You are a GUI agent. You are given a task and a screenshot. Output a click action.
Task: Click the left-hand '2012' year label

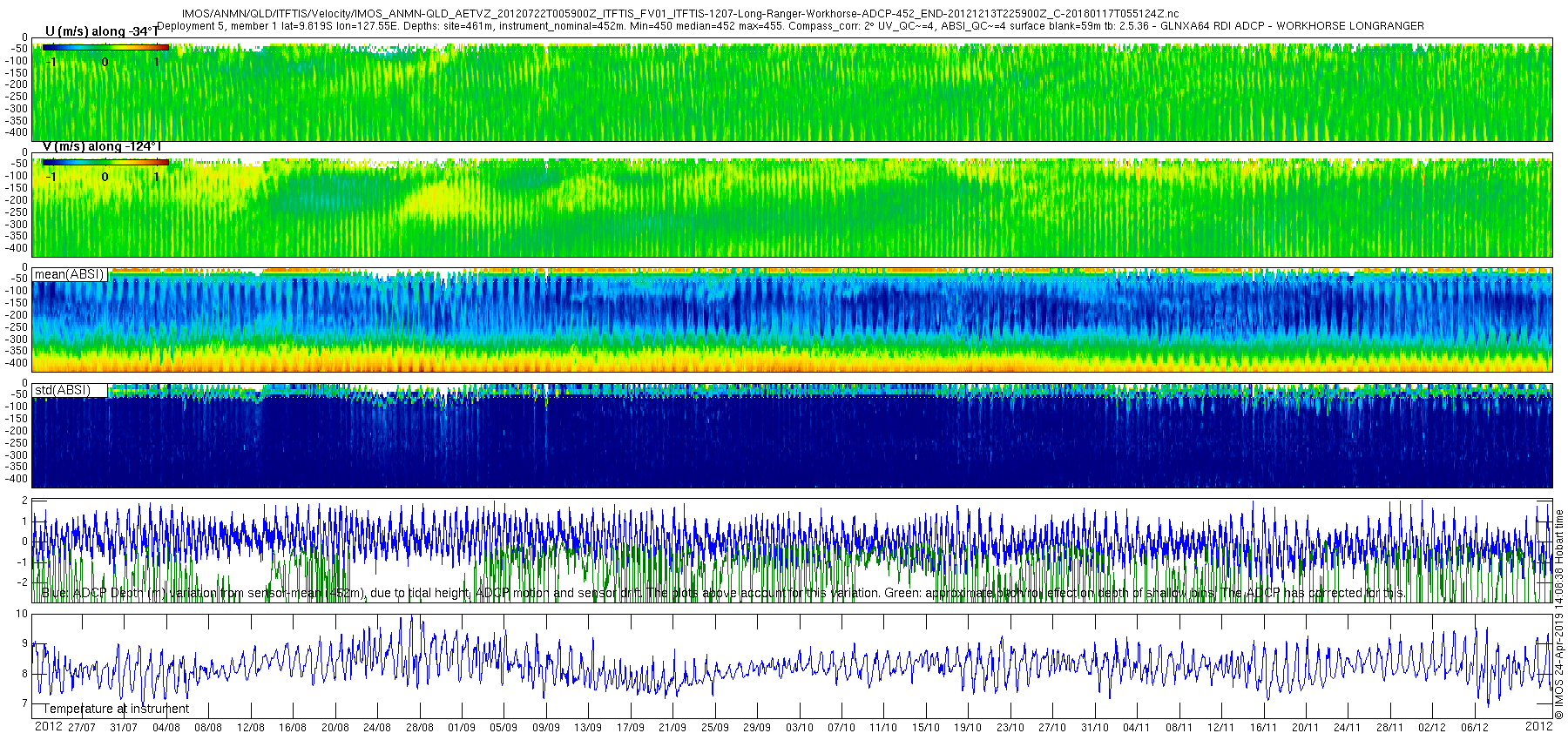pyautogui.click(x=48, y=726)
